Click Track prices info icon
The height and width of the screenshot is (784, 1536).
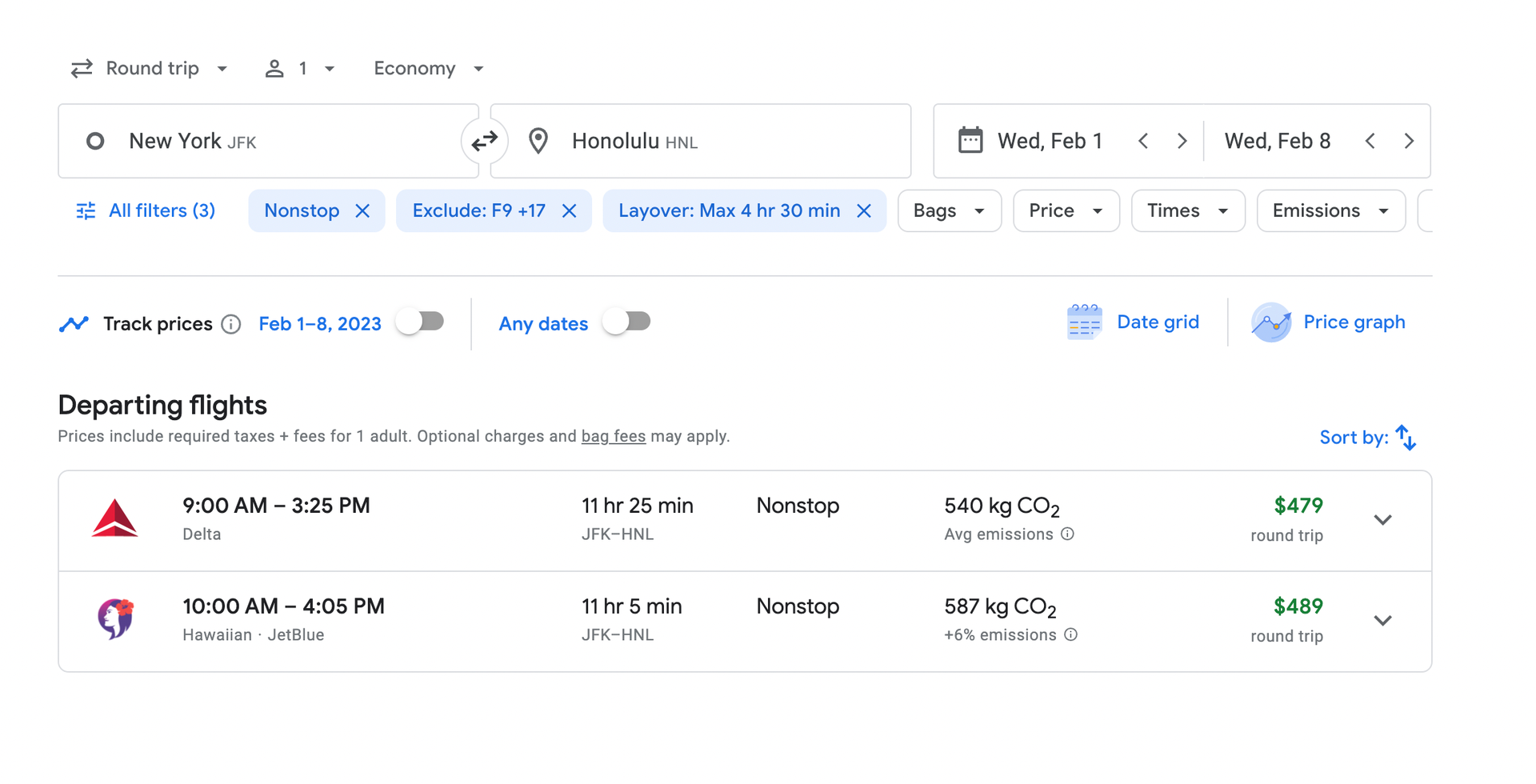(231, 324)
